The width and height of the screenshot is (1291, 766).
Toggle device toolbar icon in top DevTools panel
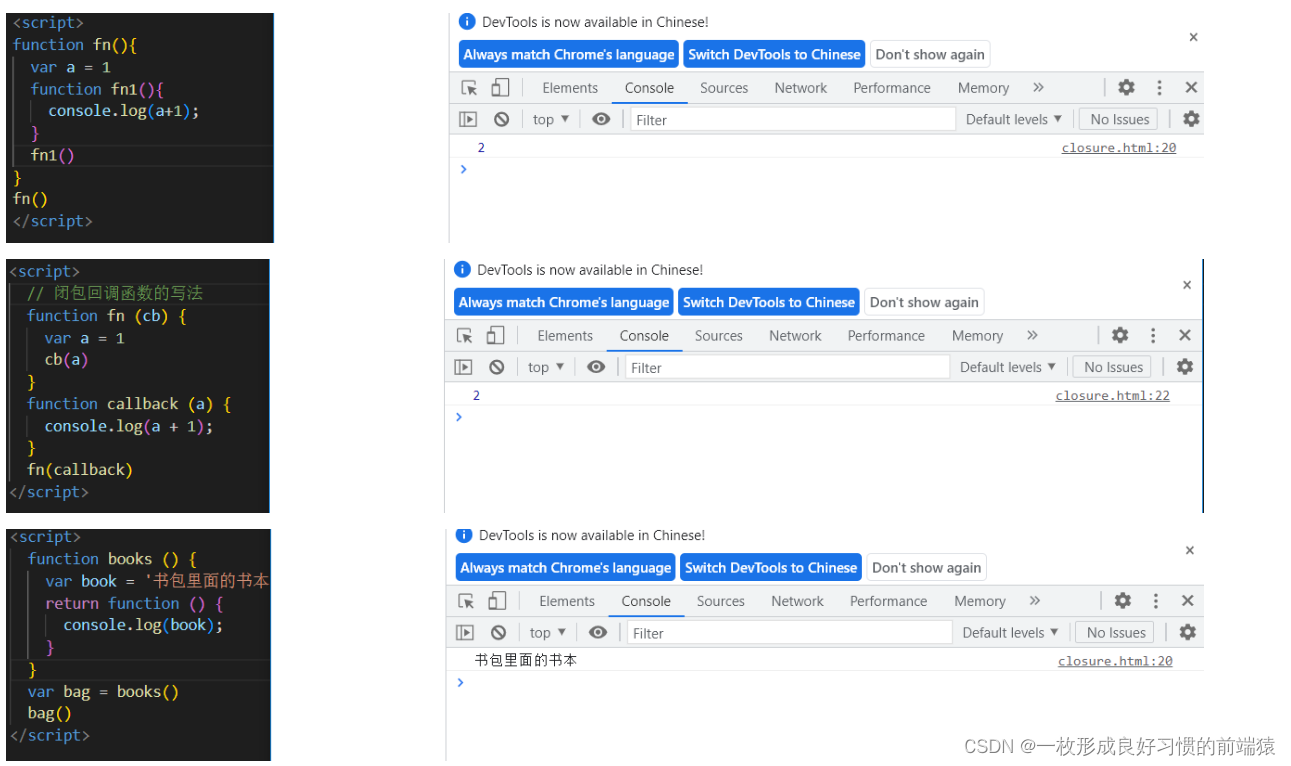500,88
